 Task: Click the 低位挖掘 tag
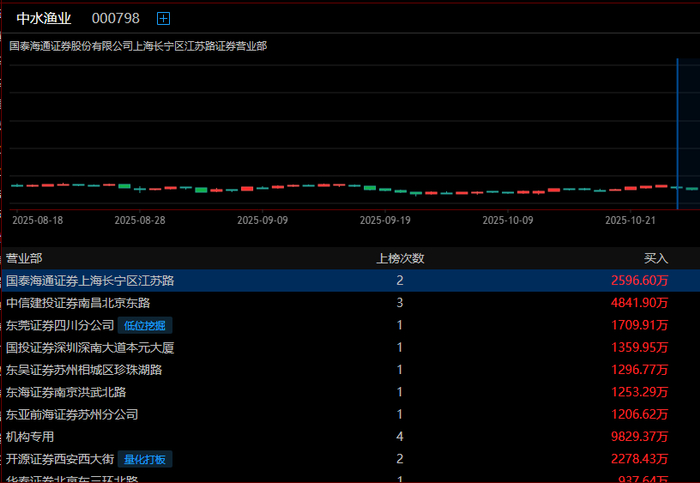(145, 325)
